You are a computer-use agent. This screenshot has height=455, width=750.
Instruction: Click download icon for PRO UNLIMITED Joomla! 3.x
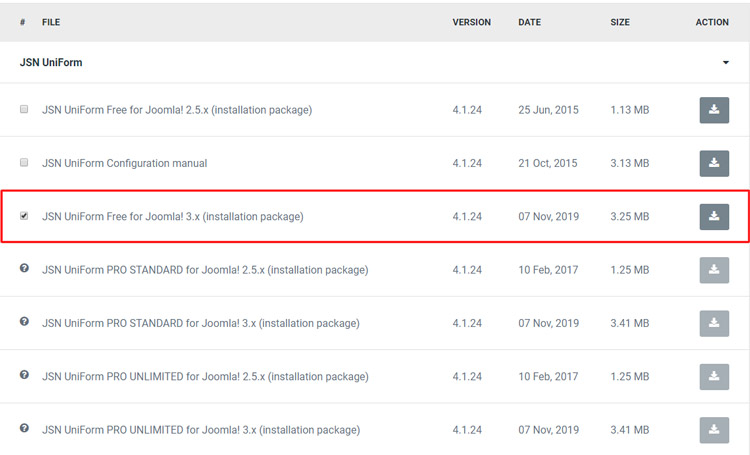pos(714,430)
